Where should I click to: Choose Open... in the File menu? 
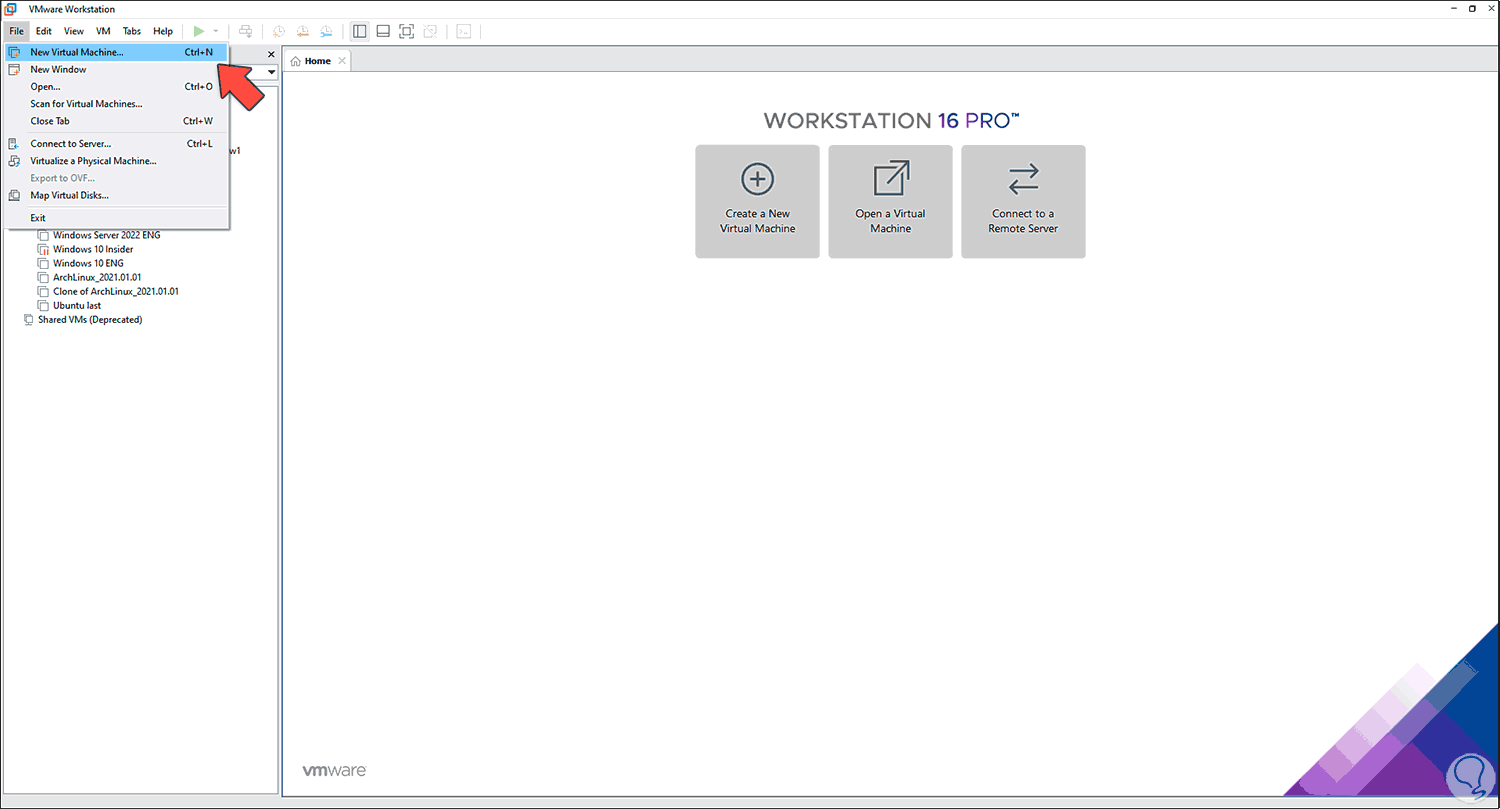[x=117, y=86]
